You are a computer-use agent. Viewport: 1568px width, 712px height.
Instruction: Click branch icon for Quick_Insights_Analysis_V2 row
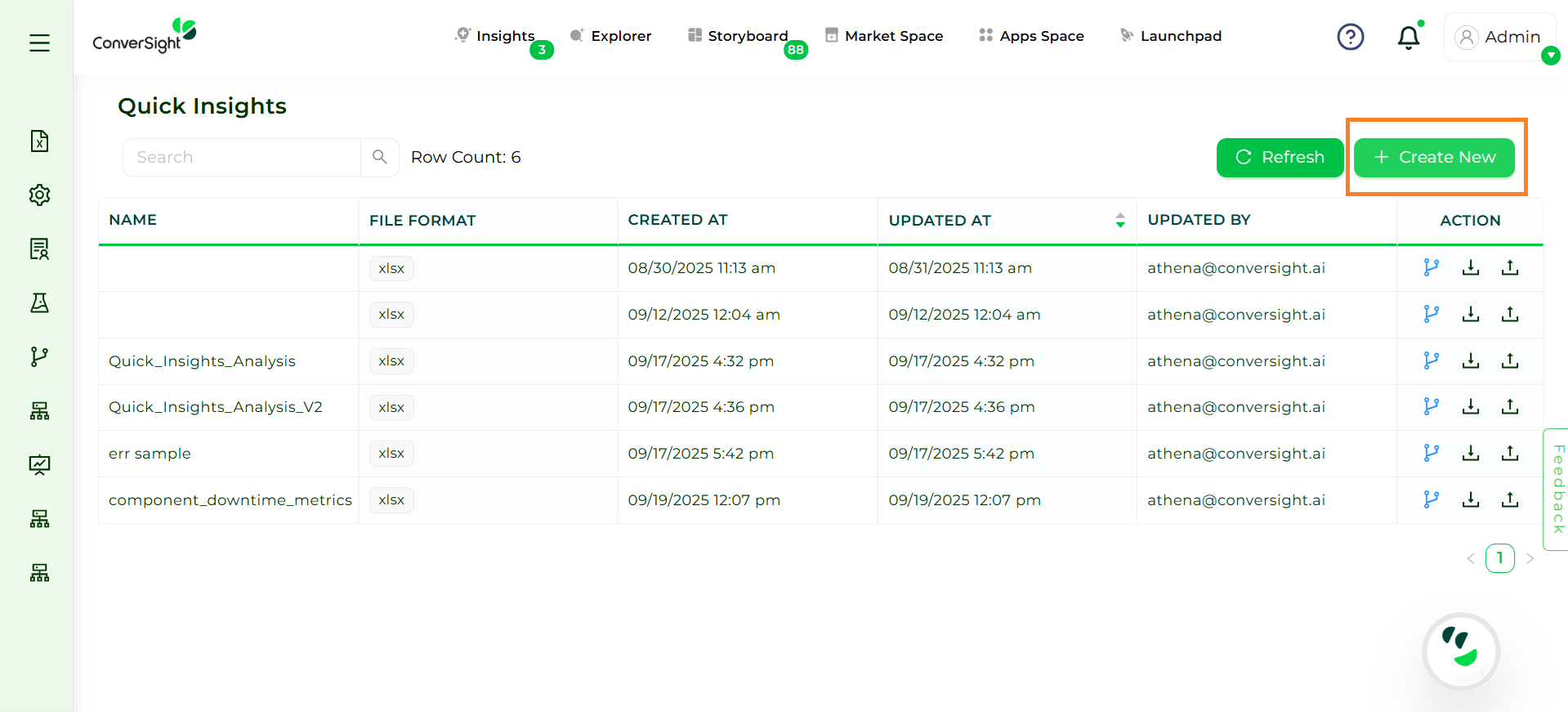(1431, 406)
